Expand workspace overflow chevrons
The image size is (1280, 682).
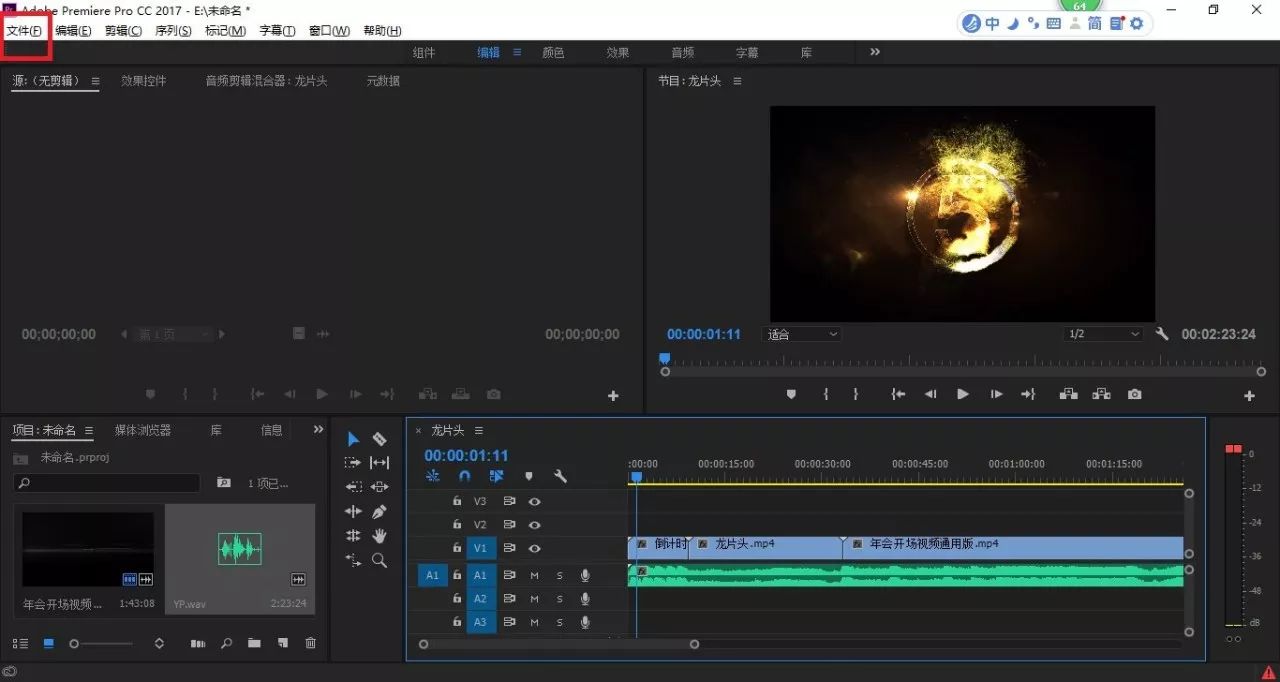click(875, 52)
